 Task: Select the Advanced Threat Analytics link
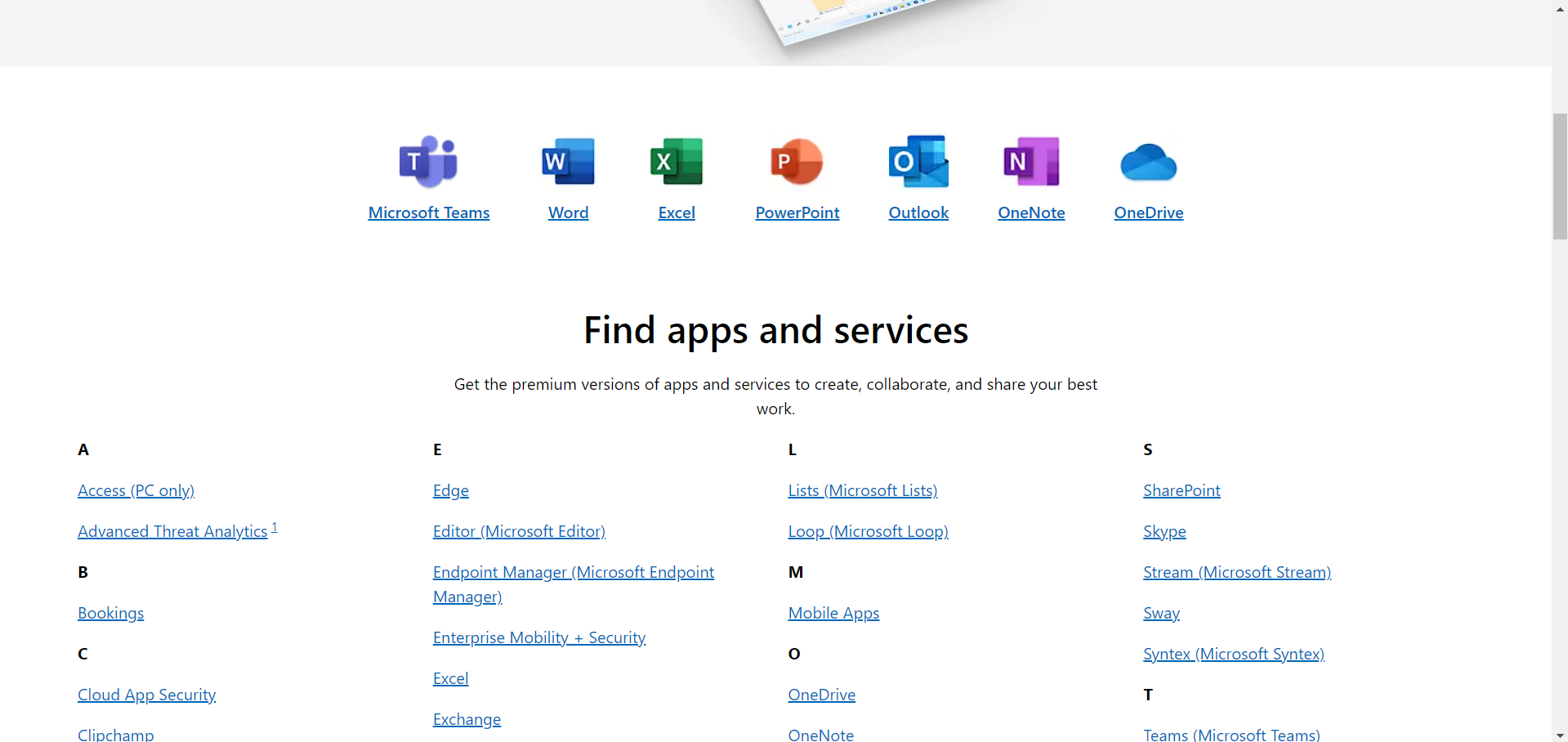(x=172, y=531)
